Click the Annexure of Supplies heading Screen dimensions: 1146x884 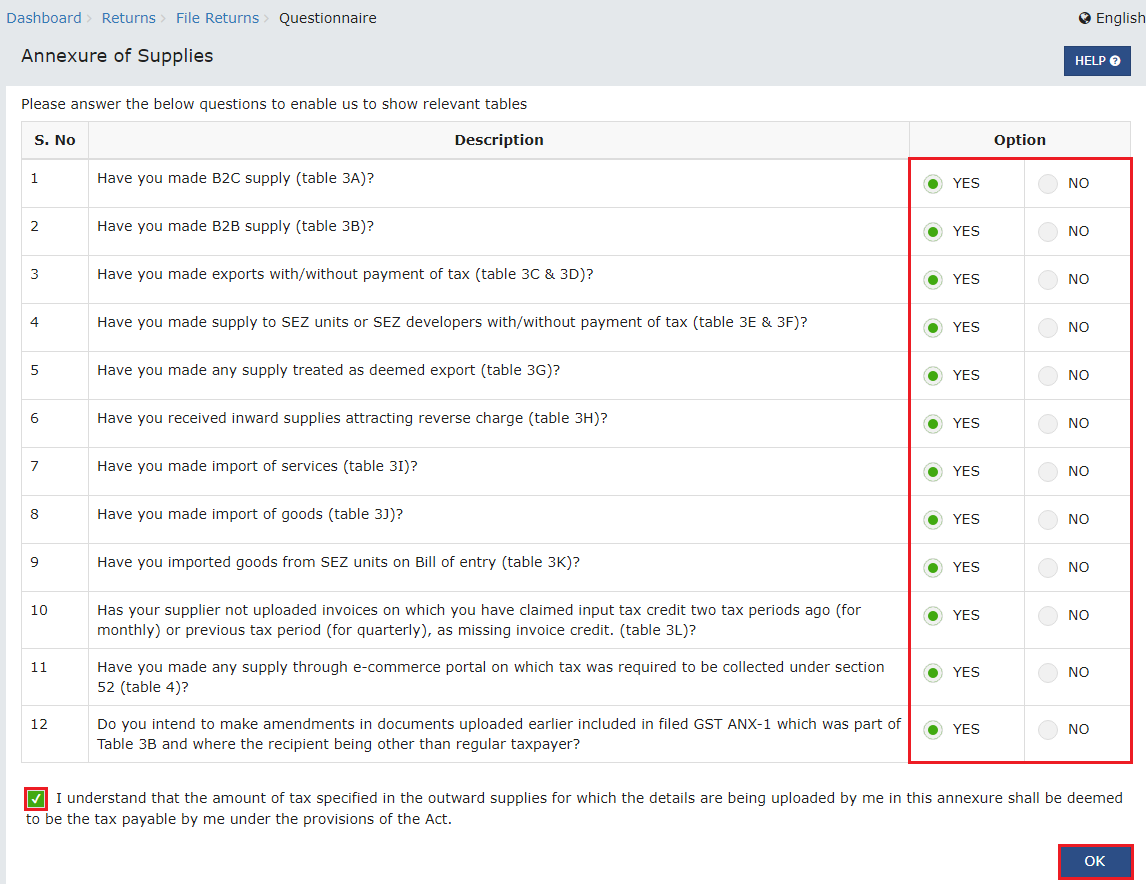point(117,56)
